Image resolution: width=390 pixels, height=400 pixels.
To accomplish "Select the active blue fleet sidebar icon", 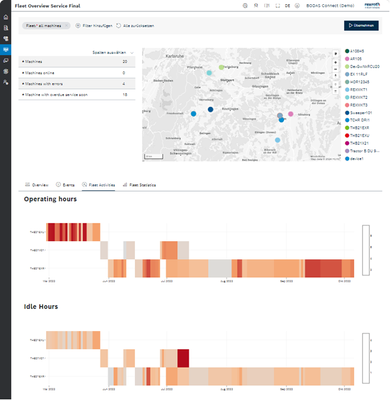I will click(x=5, y=50).
